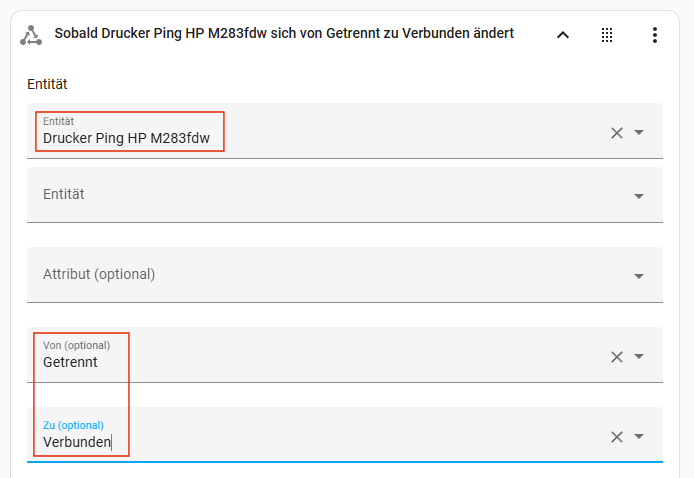This screenshot has height=478, width=694.
Task: Expand the empty Entität dropdown arrow
Action: click(640, 196)
